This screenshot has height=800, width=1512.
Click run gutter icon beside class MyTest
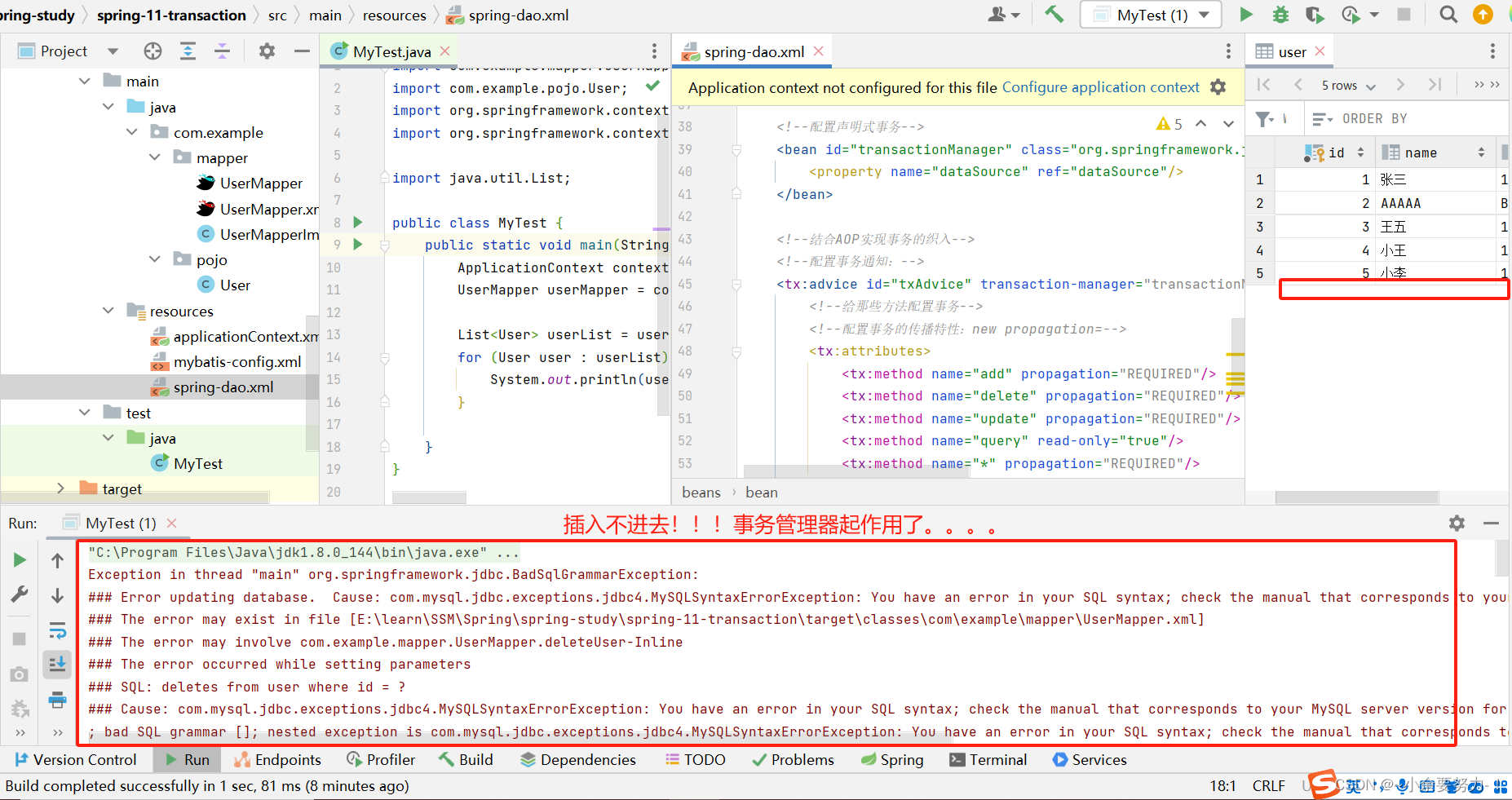357,222
